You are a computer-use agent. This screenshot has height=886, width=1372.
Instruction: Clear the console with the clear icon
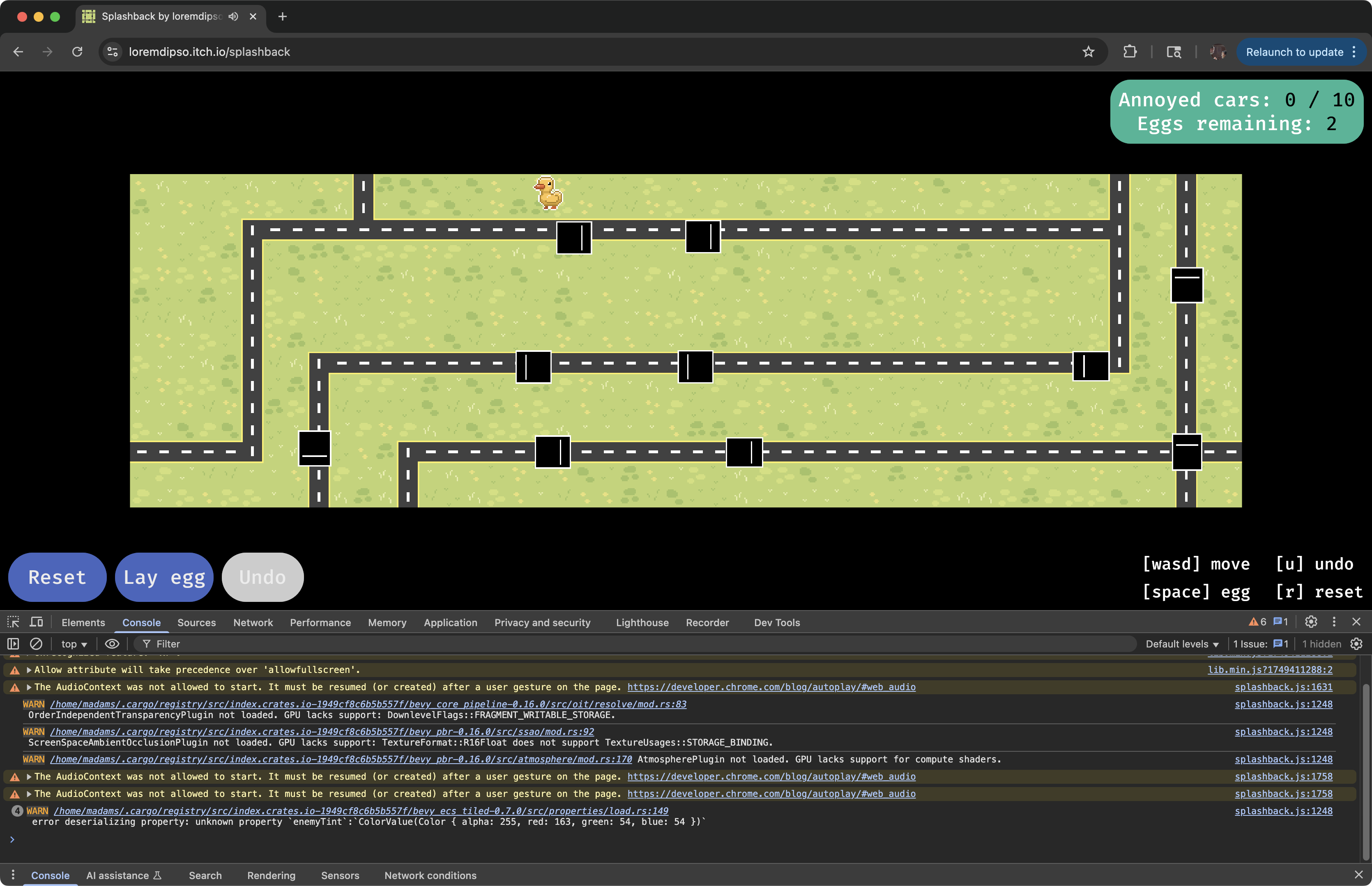tap(36, 644)
